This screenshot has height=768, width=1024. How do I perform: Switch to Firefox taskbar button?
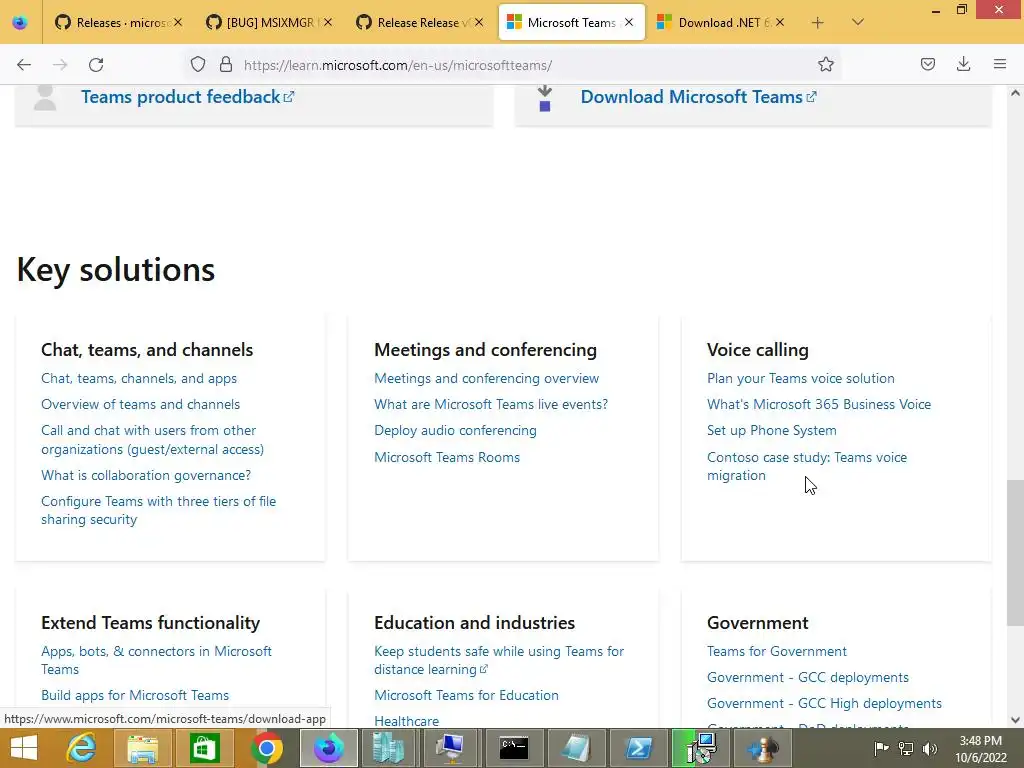pos(328,748)
